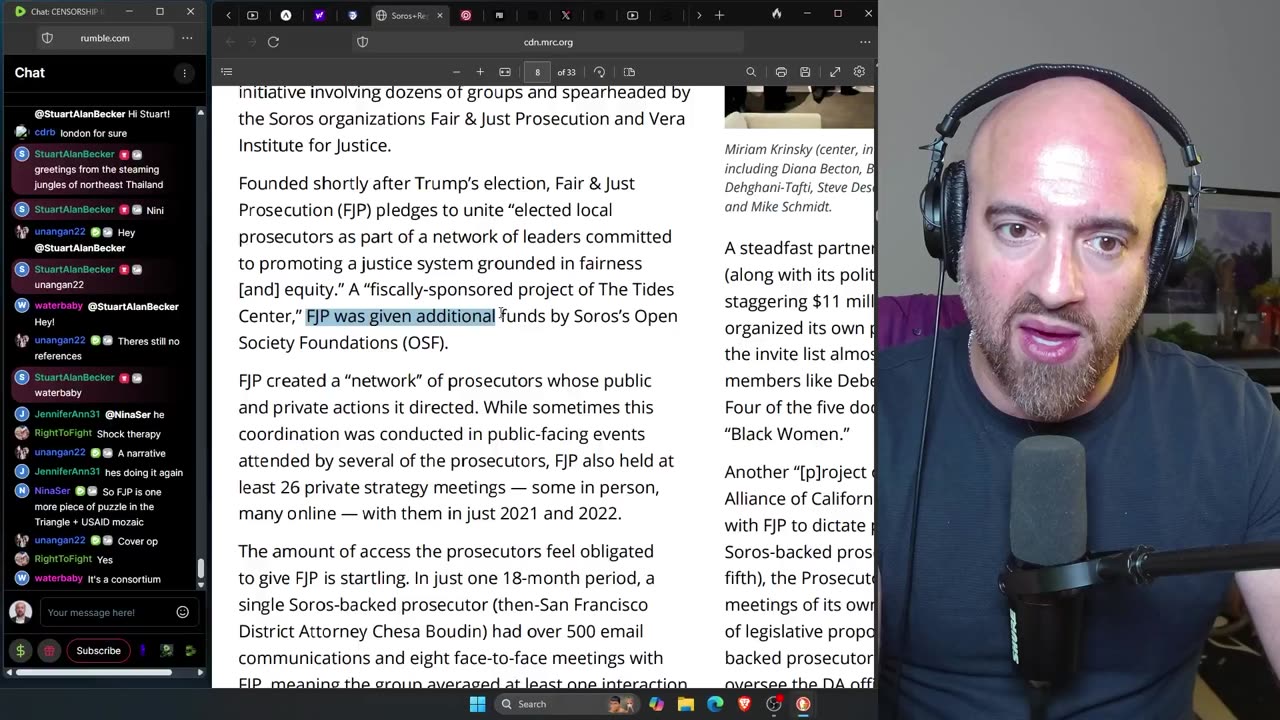
Task: Click the @StuartAlanBecker mention by waterbaby
Action: (133, 306)
